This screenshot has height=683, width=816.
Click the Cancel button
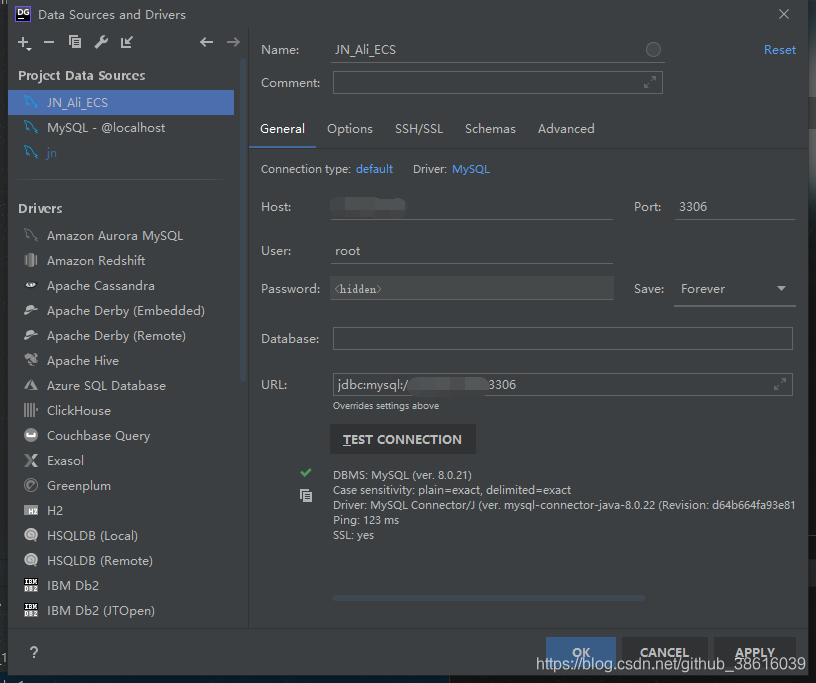665,652
